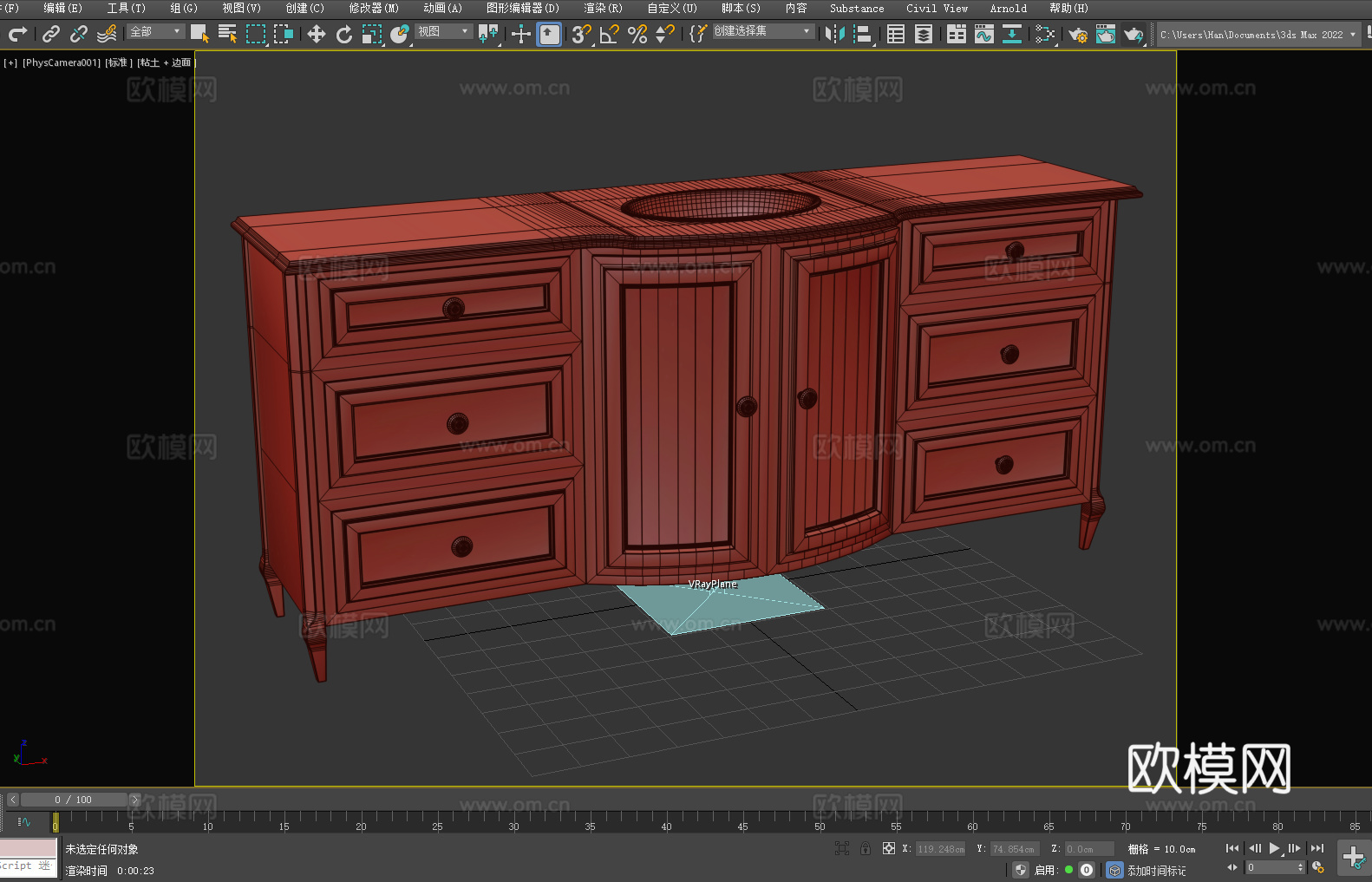
Task: Open the 修改器(M) menu
Action: coord(374,8)
